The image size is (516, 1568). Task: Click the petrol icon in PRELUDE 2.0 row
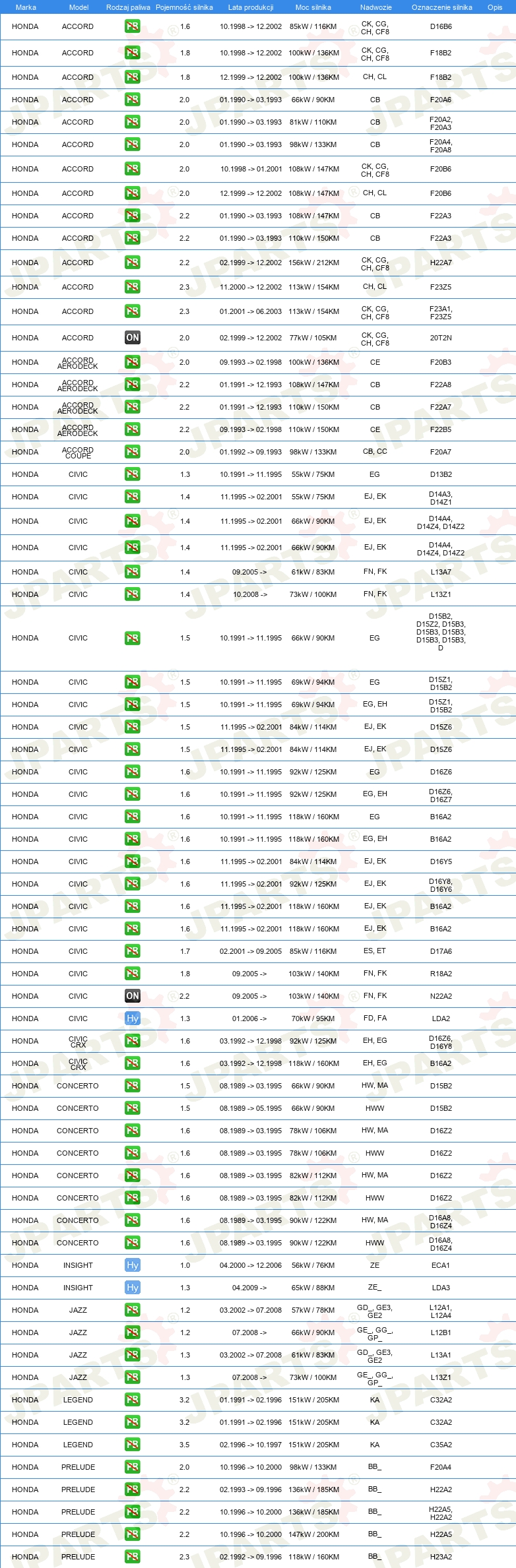pyautogui.click(x=133, y=1467)
